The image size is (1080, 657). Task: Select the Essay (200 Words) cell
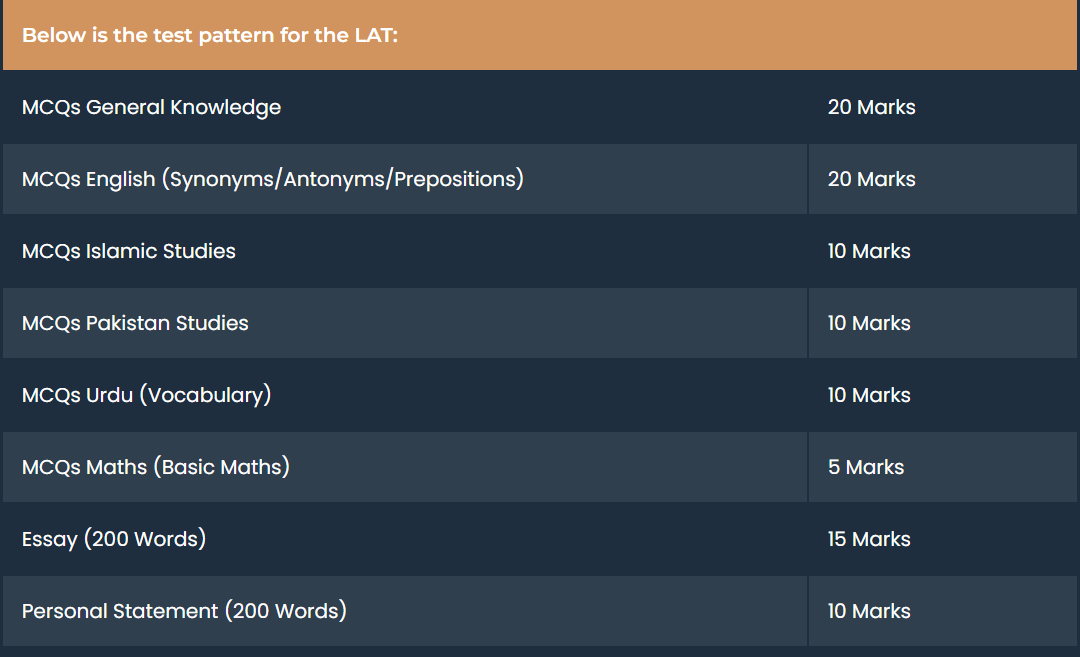[114, 539]
